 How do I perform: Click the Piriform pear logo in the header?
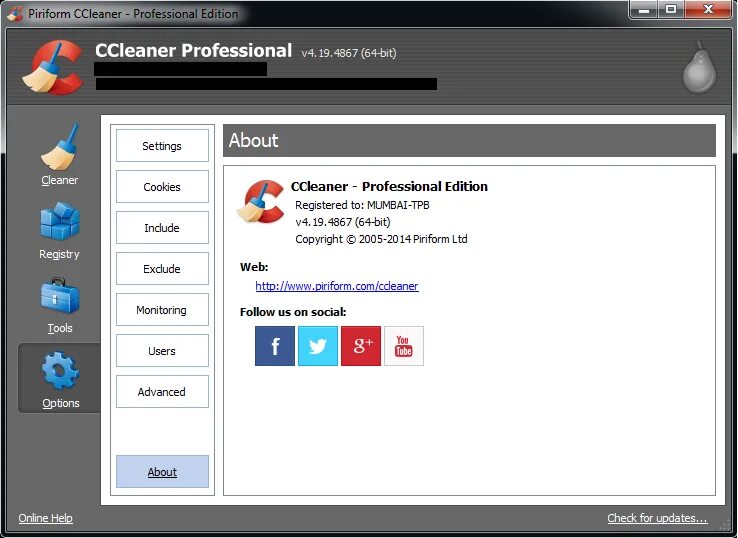699,67
